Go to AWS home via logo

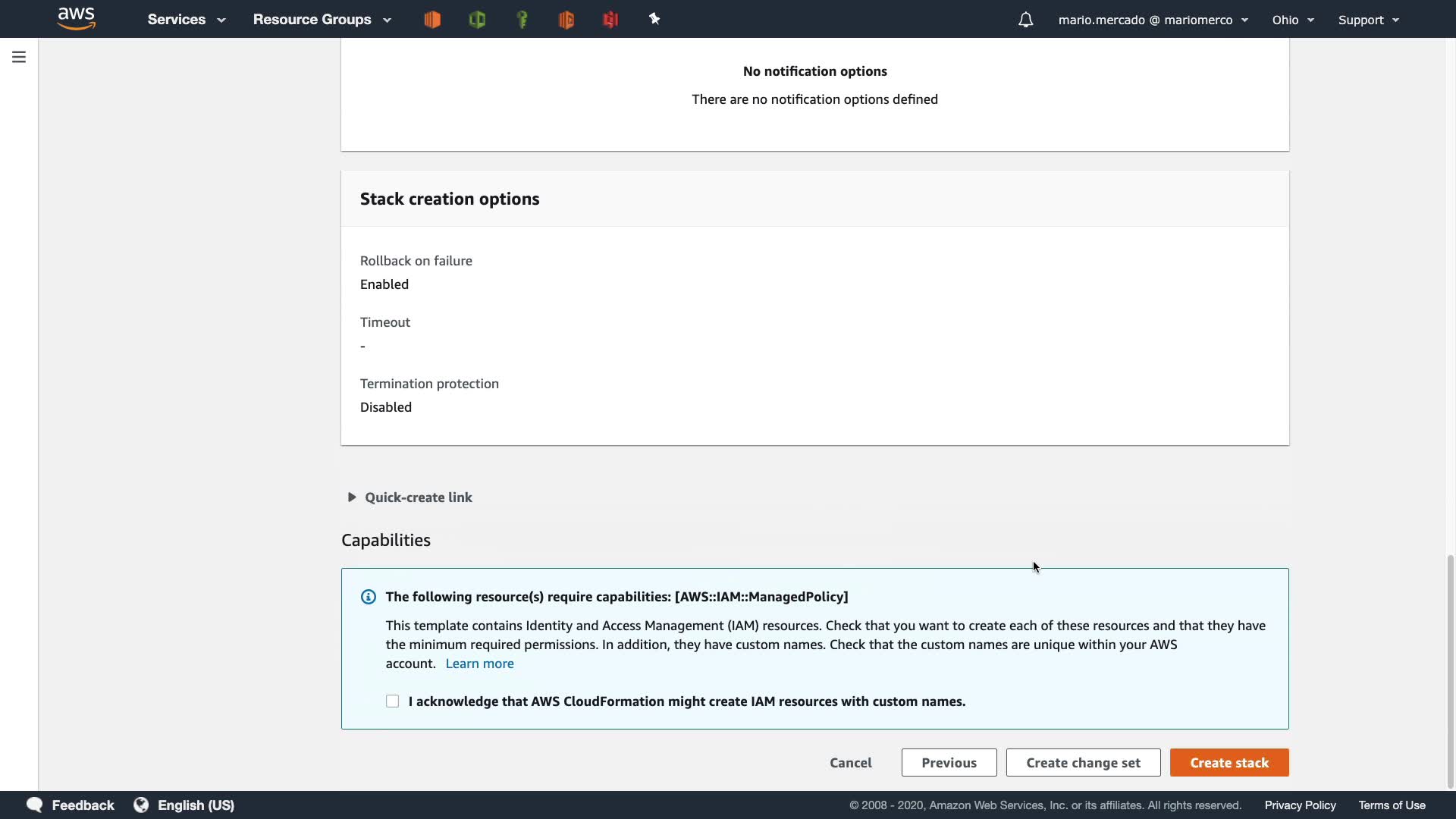tap(77, 18)
